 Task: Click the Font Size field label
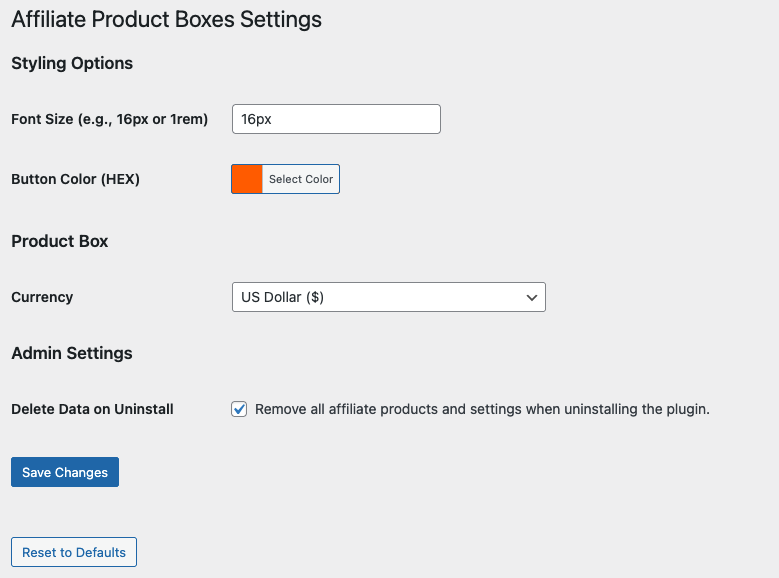[109, 119]
